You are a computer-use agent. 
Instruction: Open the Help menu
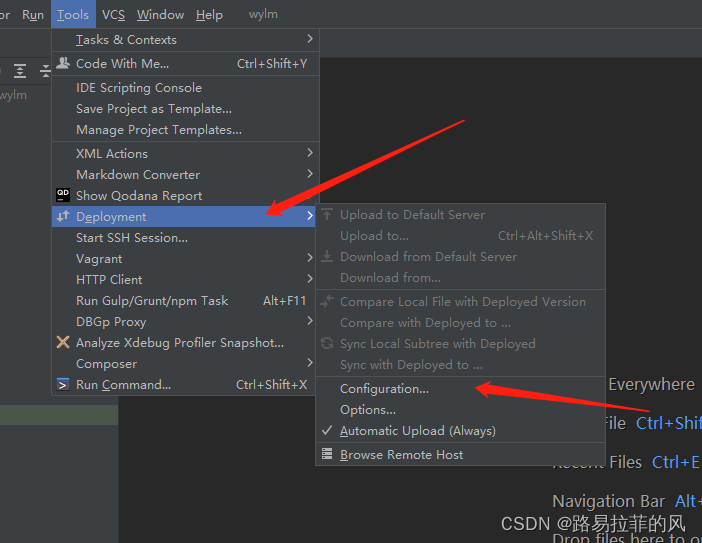(x=209, y=15)
